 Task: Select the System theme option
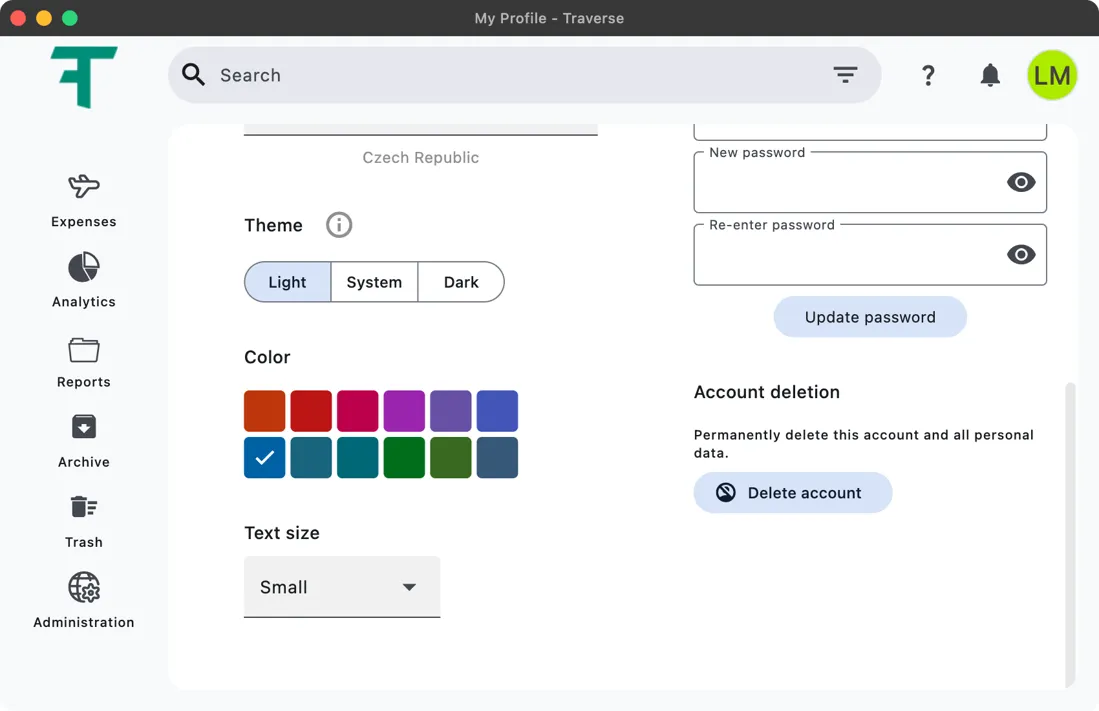tap(374, 282)
